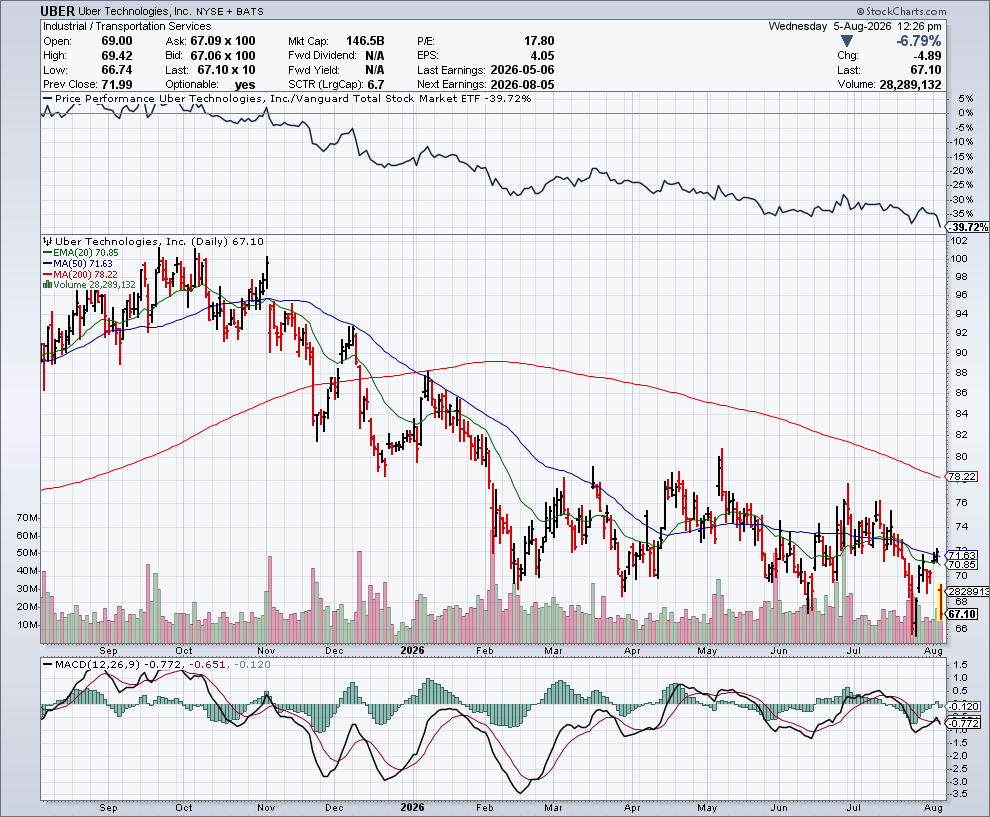Click the Bid value 67.06 x 100
Viewport: 990px width, 817px height.
click(x=223, y=56)
